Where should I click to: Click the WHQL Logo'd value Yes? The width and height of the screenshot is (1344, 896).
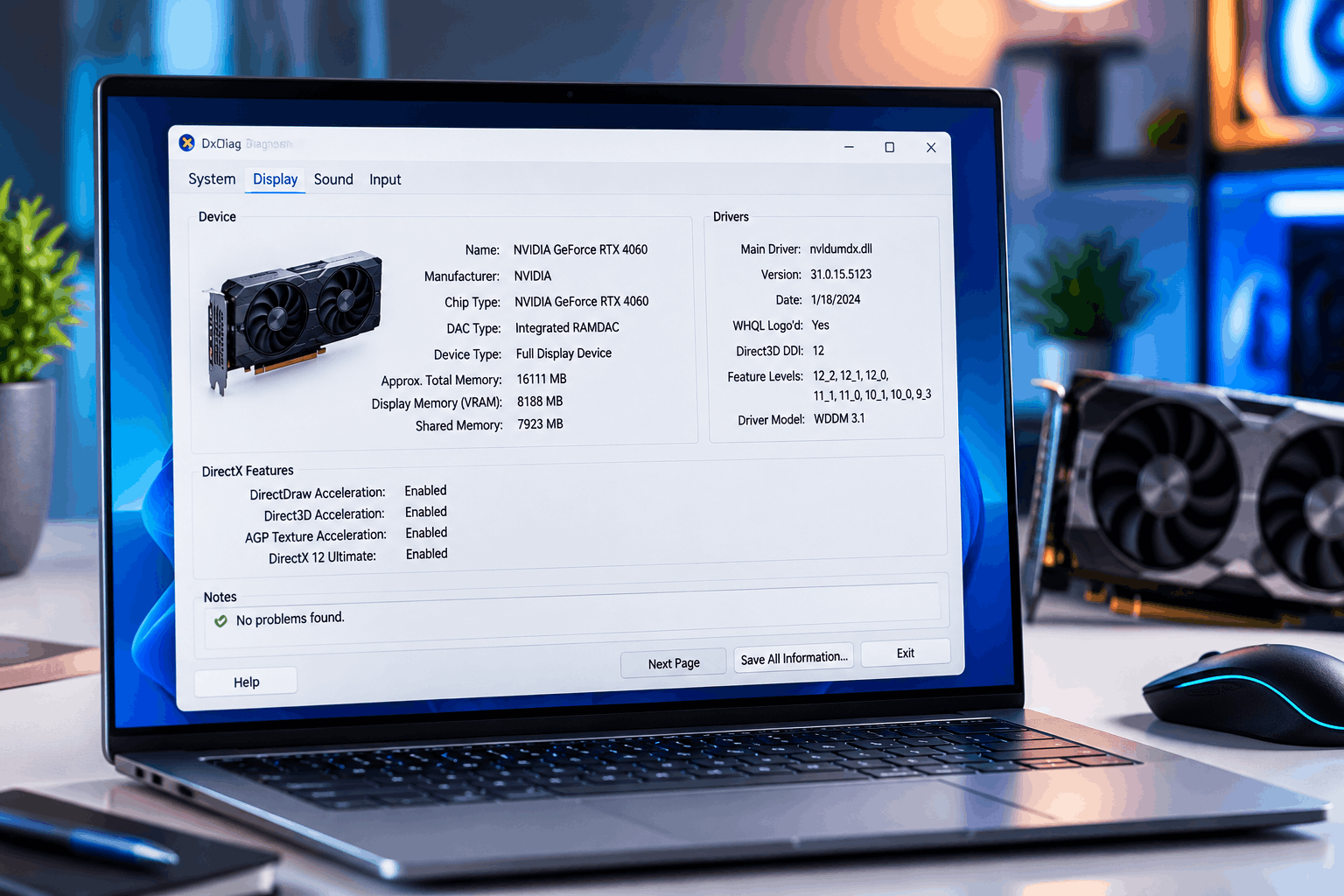point(820,325)
